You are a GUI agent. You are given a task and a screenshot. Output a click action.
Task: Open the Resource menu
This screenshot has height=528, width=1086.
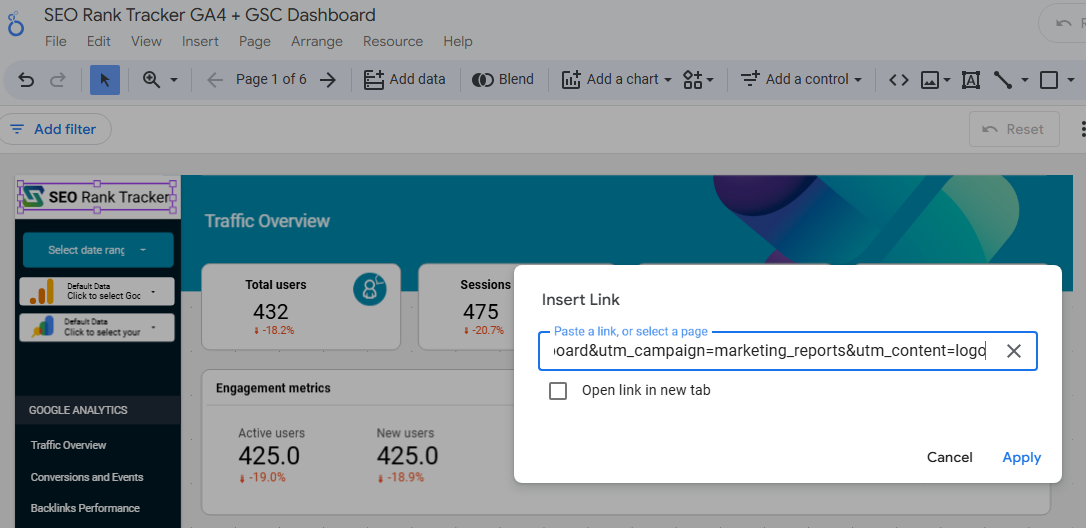point(392,42)
